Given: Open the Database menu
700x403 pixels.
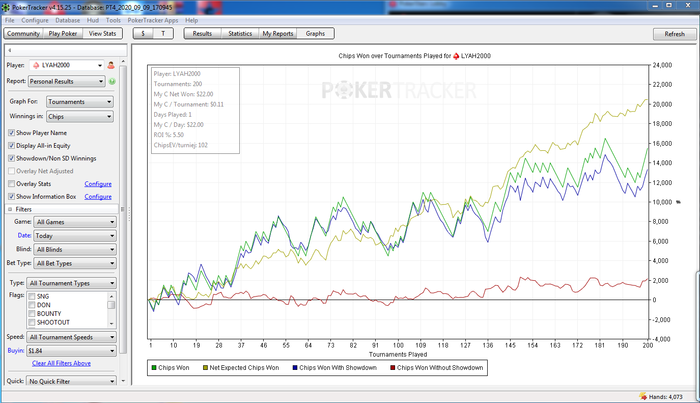Looking at the screenshot, I should tap(68, 20).
